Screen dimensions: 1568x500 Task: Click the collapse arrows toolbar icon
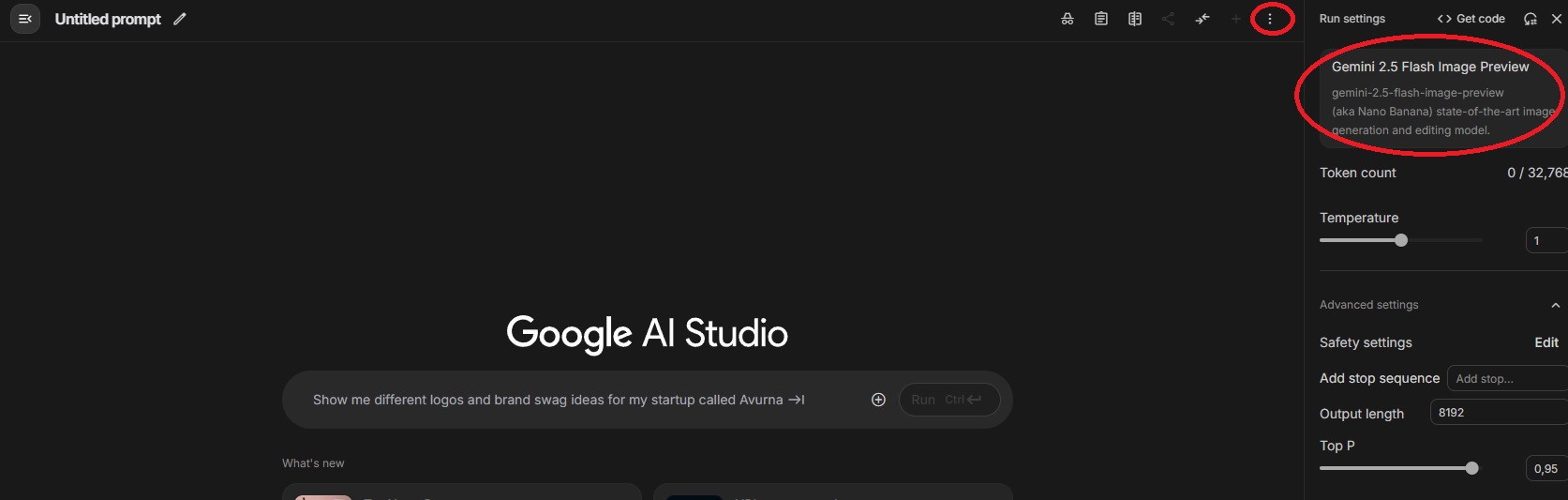coord(1202,19)
